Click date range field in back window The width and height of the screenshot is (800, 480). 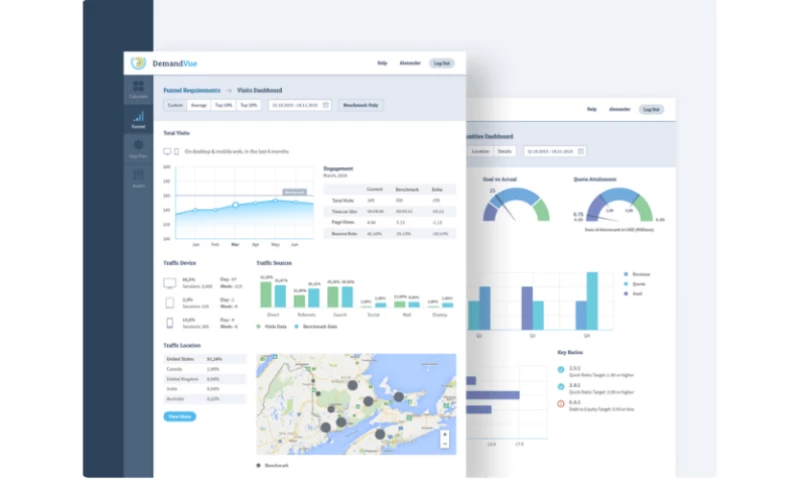(555, 151)
